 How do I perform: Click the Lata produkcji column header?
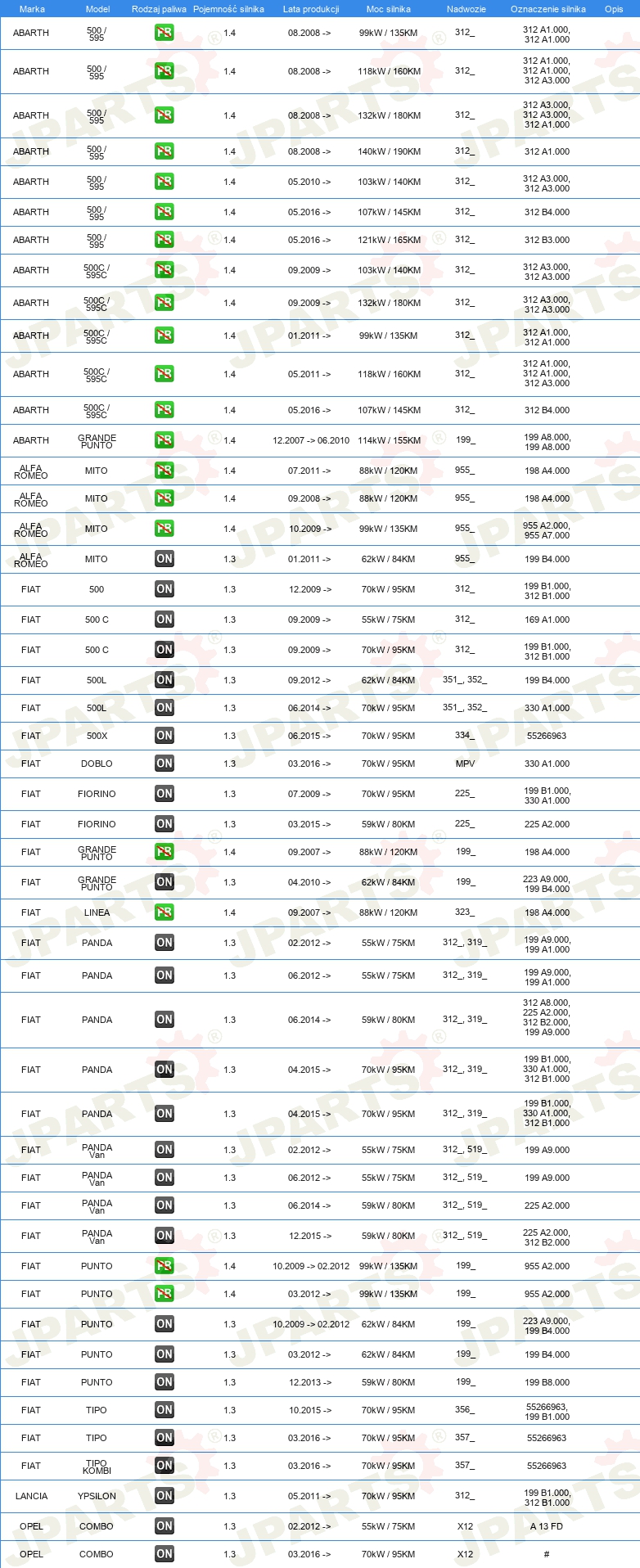point(311,9)
